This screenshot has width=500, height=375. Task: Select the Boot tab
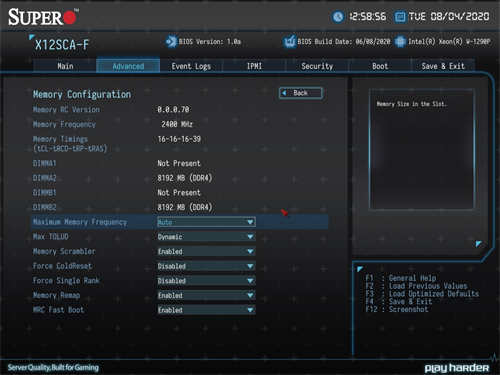click(380, 66)
